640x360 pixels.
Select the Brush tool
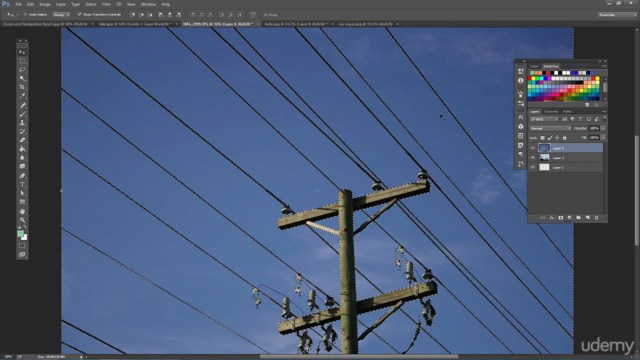(x=22, y=114)
